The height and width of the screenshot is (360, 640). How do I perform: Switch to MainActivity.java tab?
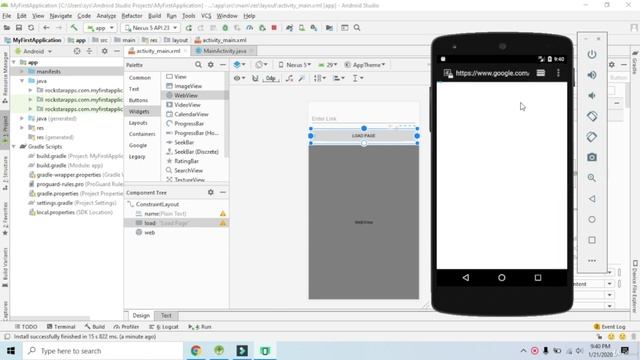[224, 51]
